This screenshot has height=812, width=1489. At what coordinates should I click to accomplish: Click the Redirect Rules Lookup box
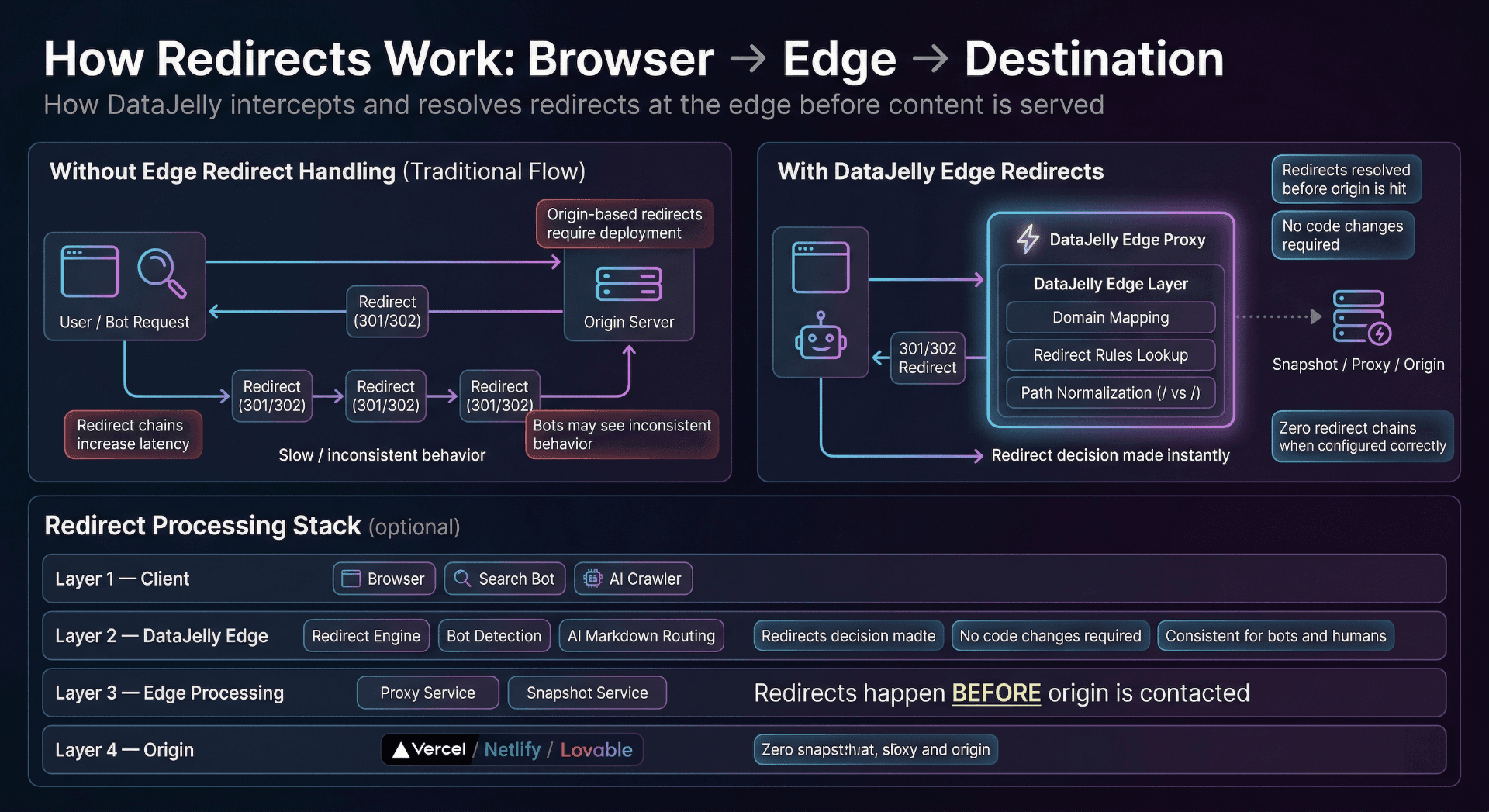[x=1111, y=355]
